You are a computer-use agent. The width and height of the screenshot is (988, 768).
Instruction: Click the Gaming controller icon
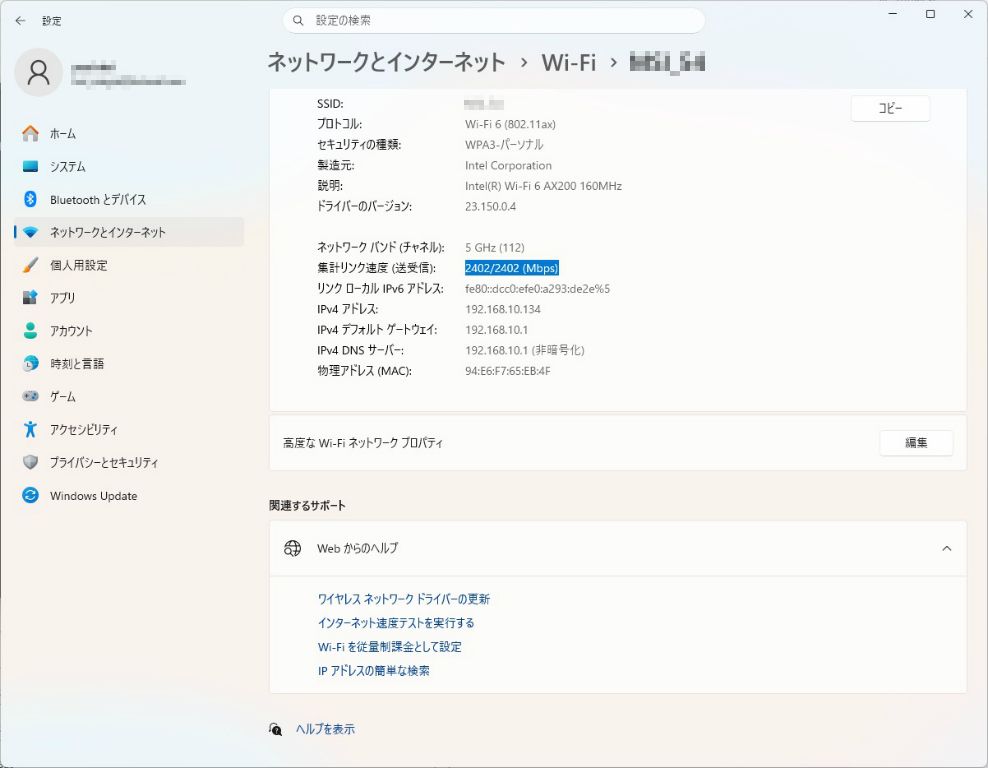click(x=30, y=396)
